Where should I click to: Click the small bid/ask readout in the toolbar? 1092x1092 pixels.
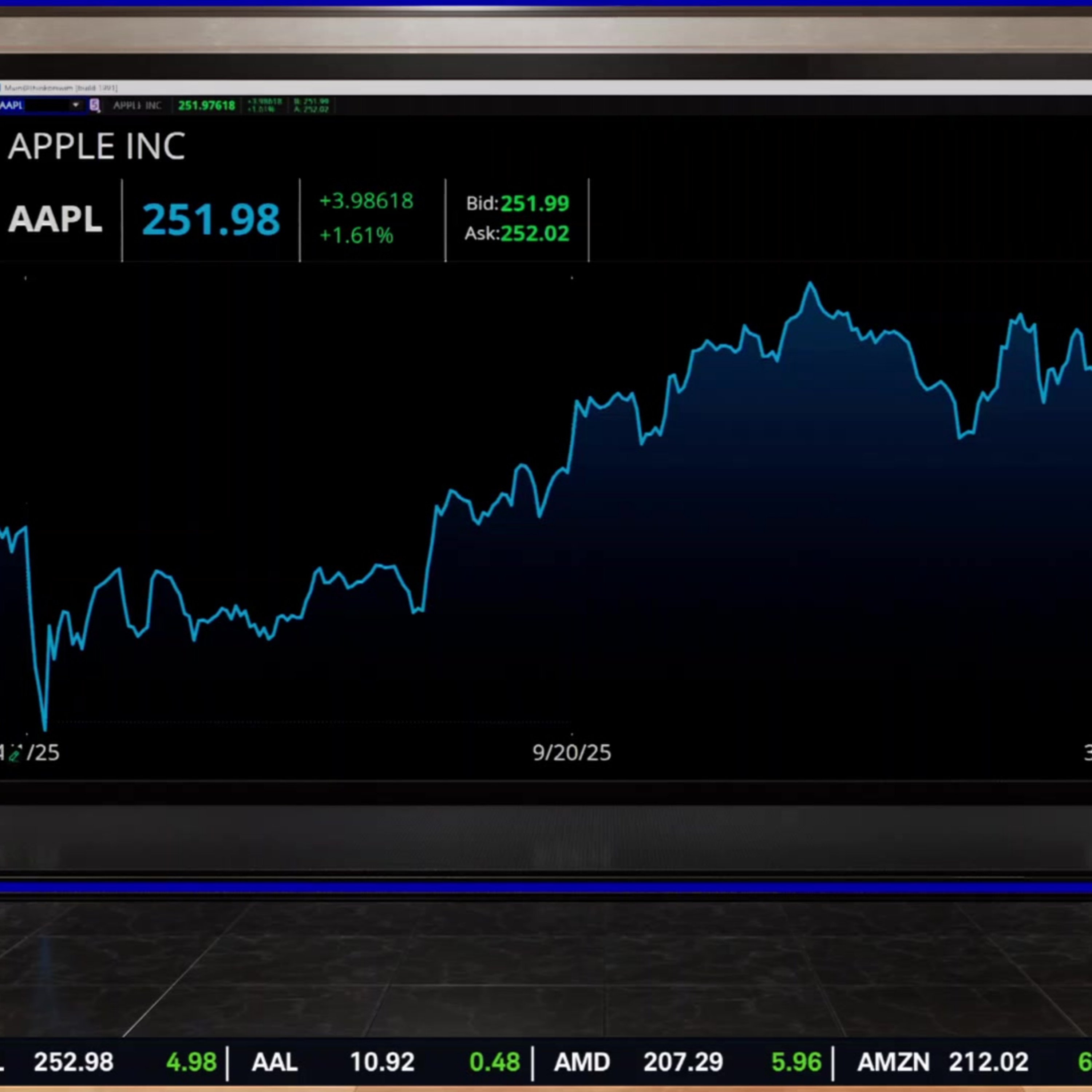pos(311,105)
